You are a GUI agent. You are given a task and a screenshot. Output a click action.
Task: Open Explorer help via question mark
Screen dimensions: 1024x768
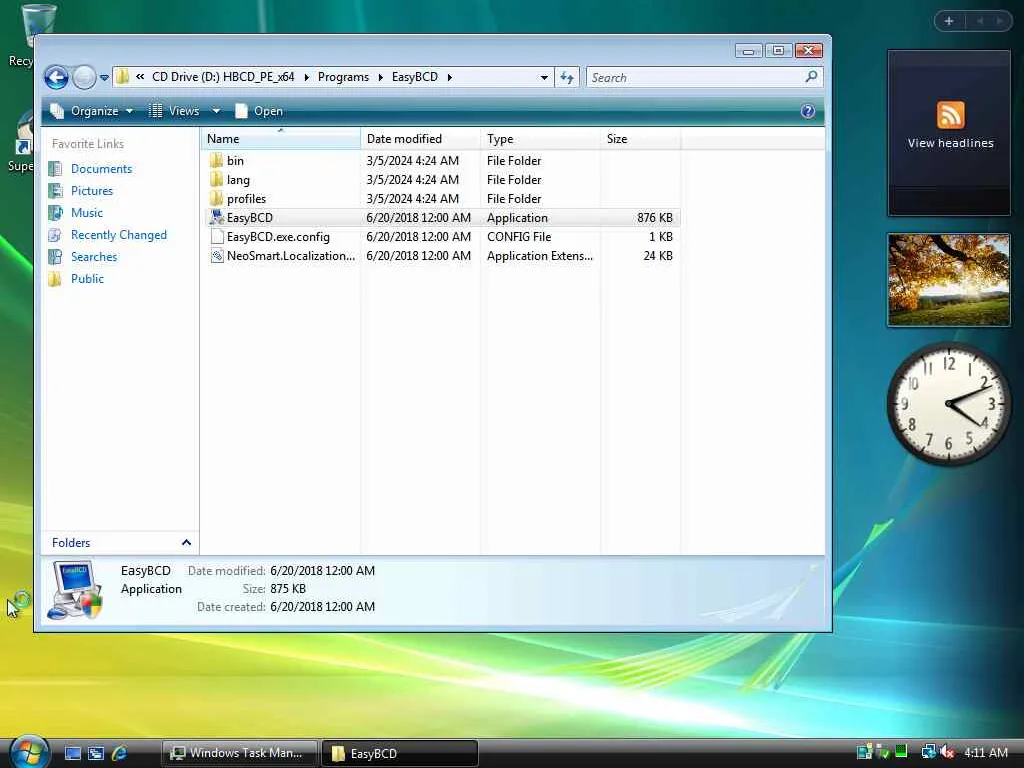pyautogui.click(x=808, y=111)
